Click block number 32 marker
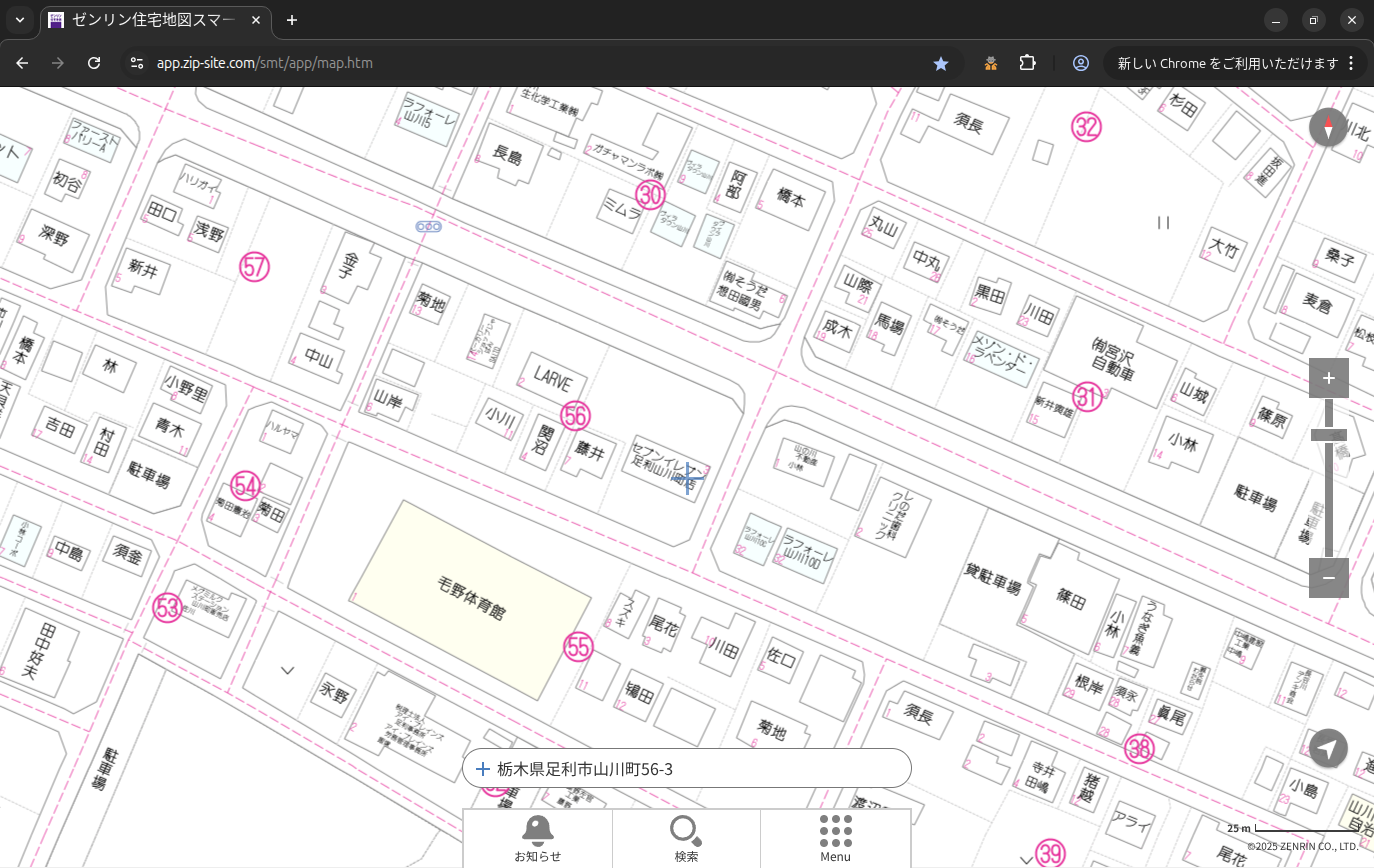Image resolution: width=1374 pixels, height=868 pixels. click(1086, 126)
